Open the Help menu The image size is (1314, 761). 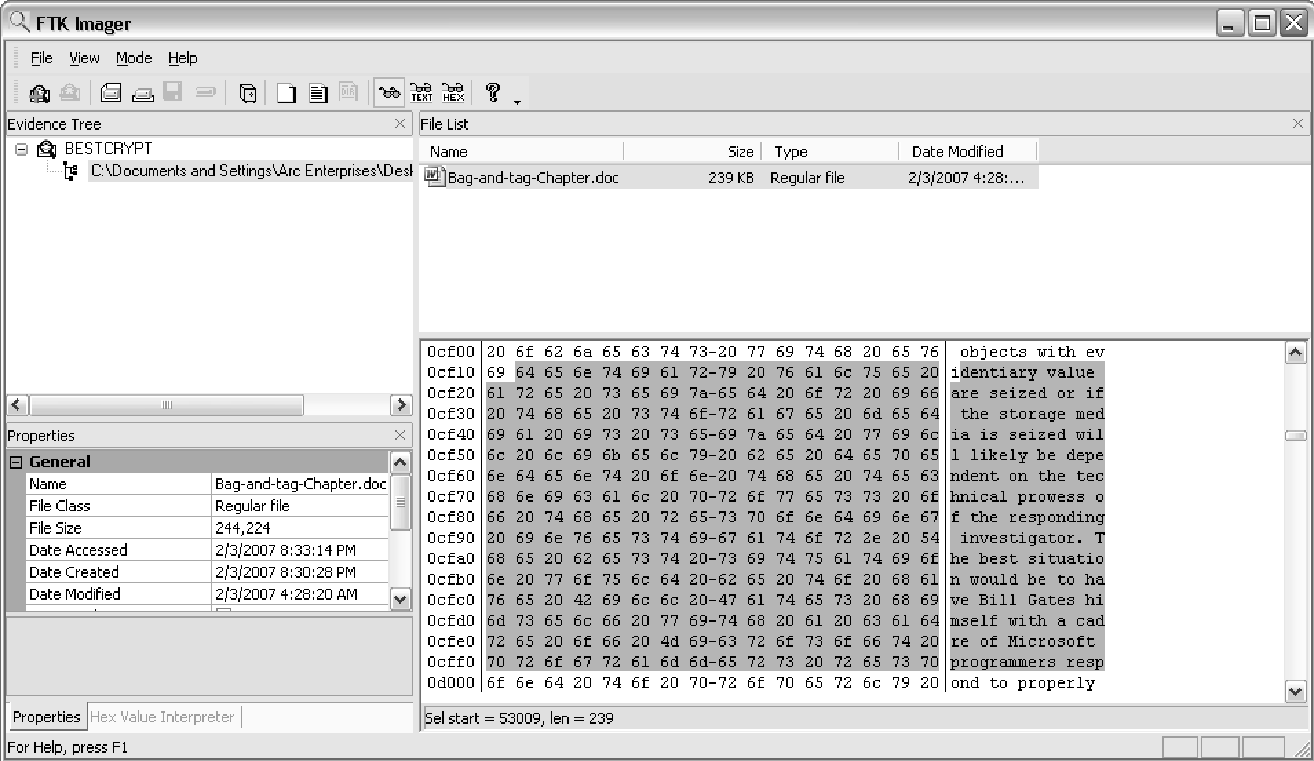183,57
